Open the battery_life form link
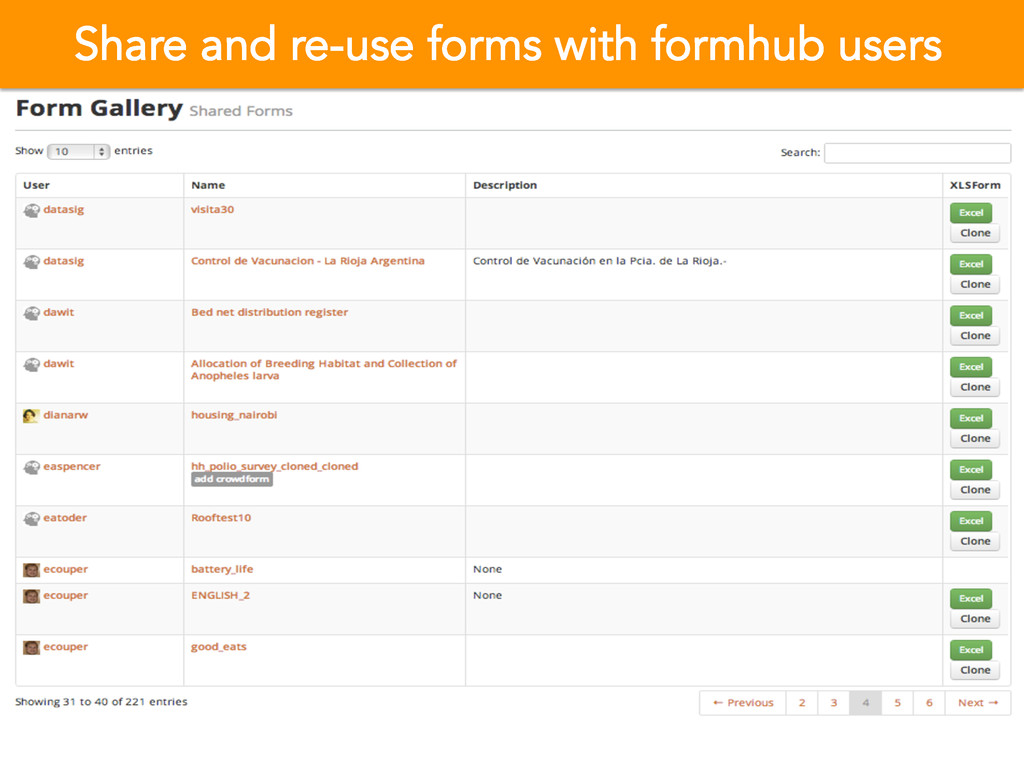This screenshot has width=1024, height=768. point(221,569)
